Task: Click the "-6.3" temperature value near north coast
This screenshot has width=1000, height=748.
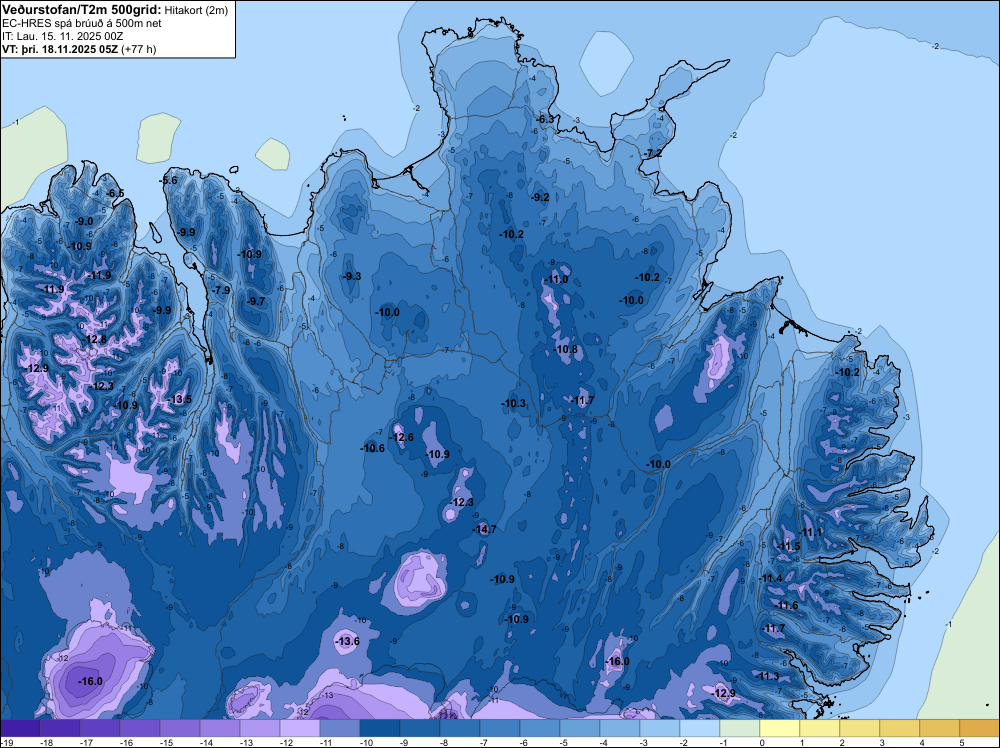Action: click(x=545, y=120)
